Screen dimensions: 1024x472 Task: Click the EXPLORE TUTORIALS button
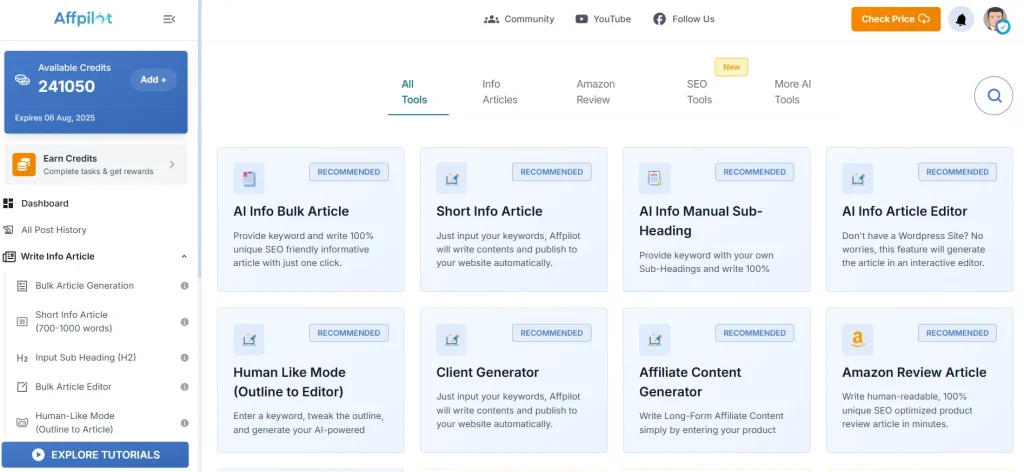[x=95, y=455]
